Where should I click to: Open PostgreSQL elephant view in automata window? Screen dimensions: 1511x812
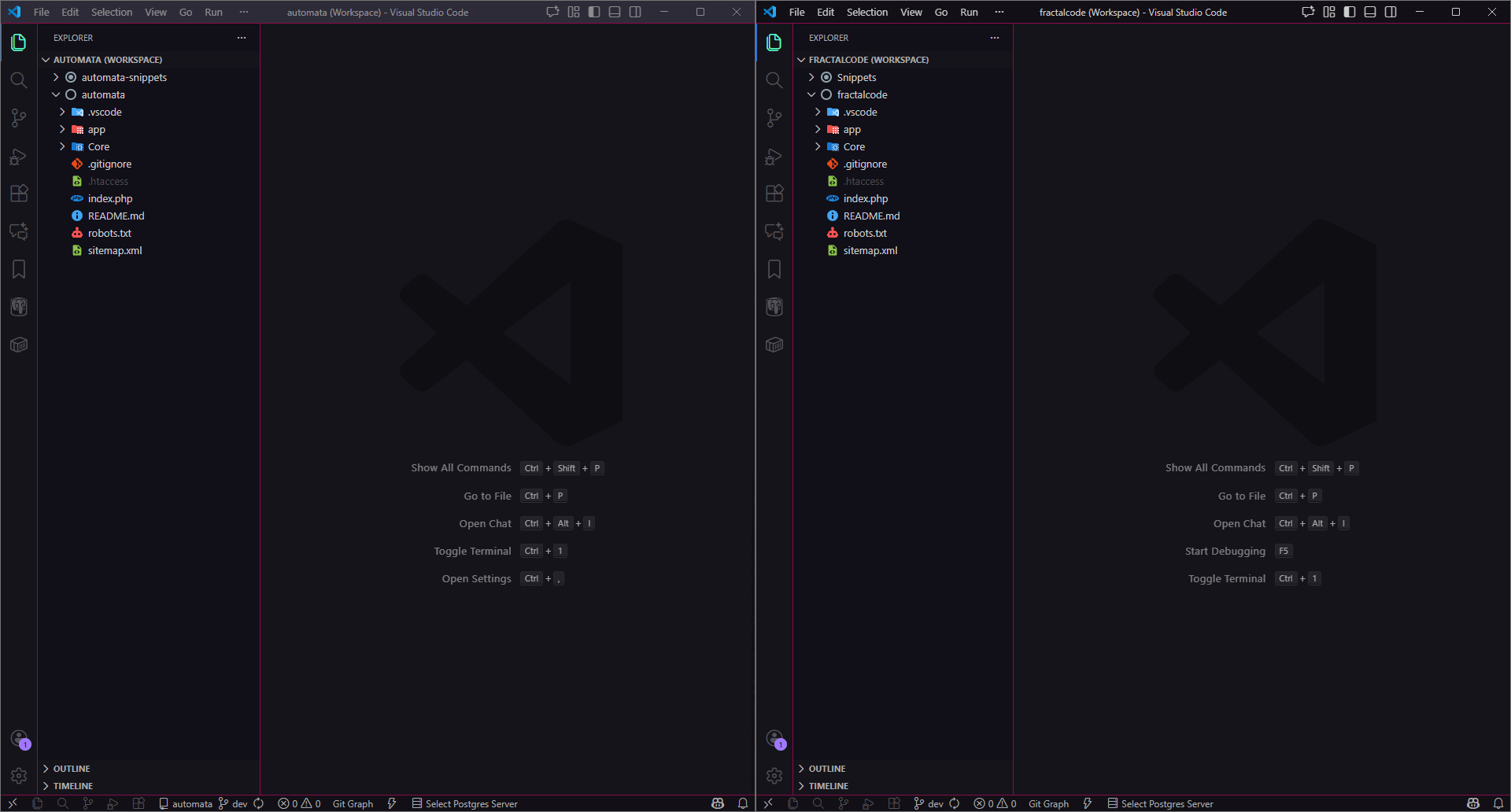pos(19,307)
